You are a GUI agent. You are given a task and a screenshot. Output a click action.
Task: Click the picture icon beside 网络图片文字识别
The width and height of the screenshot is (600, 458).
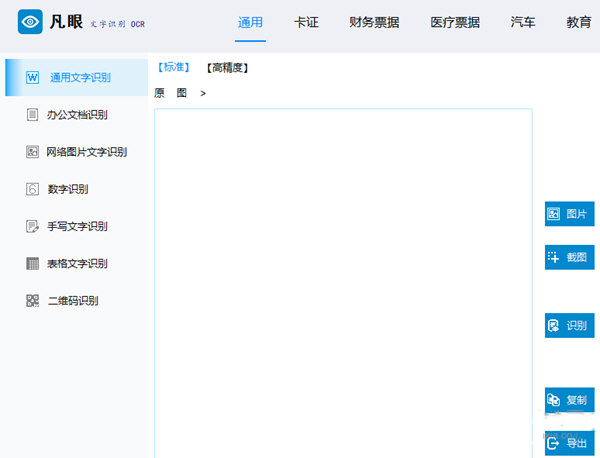[x=32, y=152]
